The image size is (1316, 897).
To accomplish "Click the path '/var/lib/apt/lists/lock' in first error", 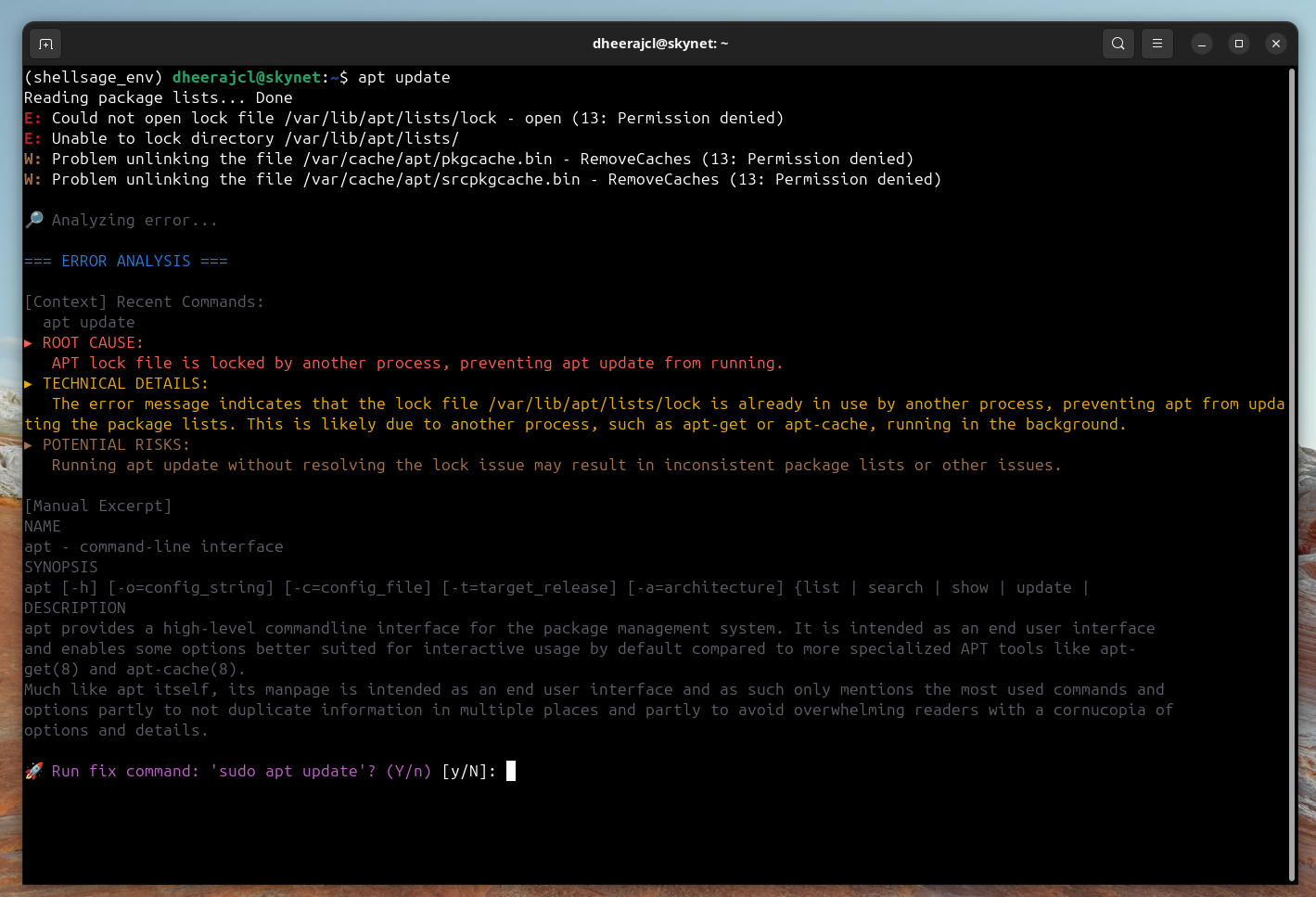I will (390, 119).
